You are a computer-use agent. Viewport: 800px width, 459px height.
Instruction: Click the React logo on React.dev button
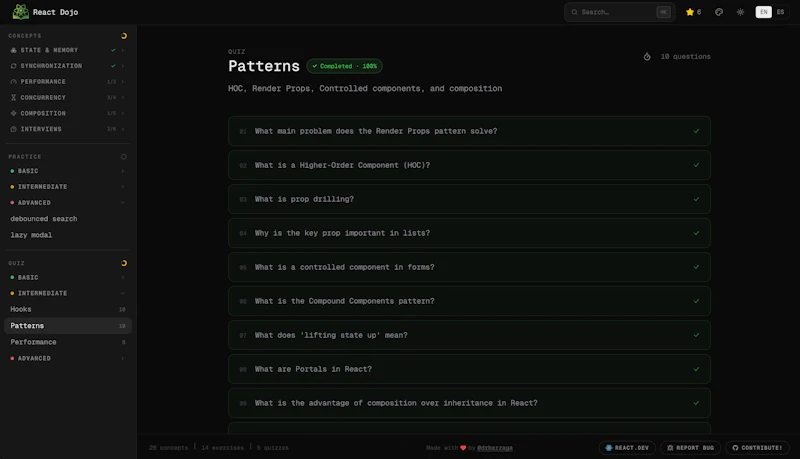(x=609, y=448)
